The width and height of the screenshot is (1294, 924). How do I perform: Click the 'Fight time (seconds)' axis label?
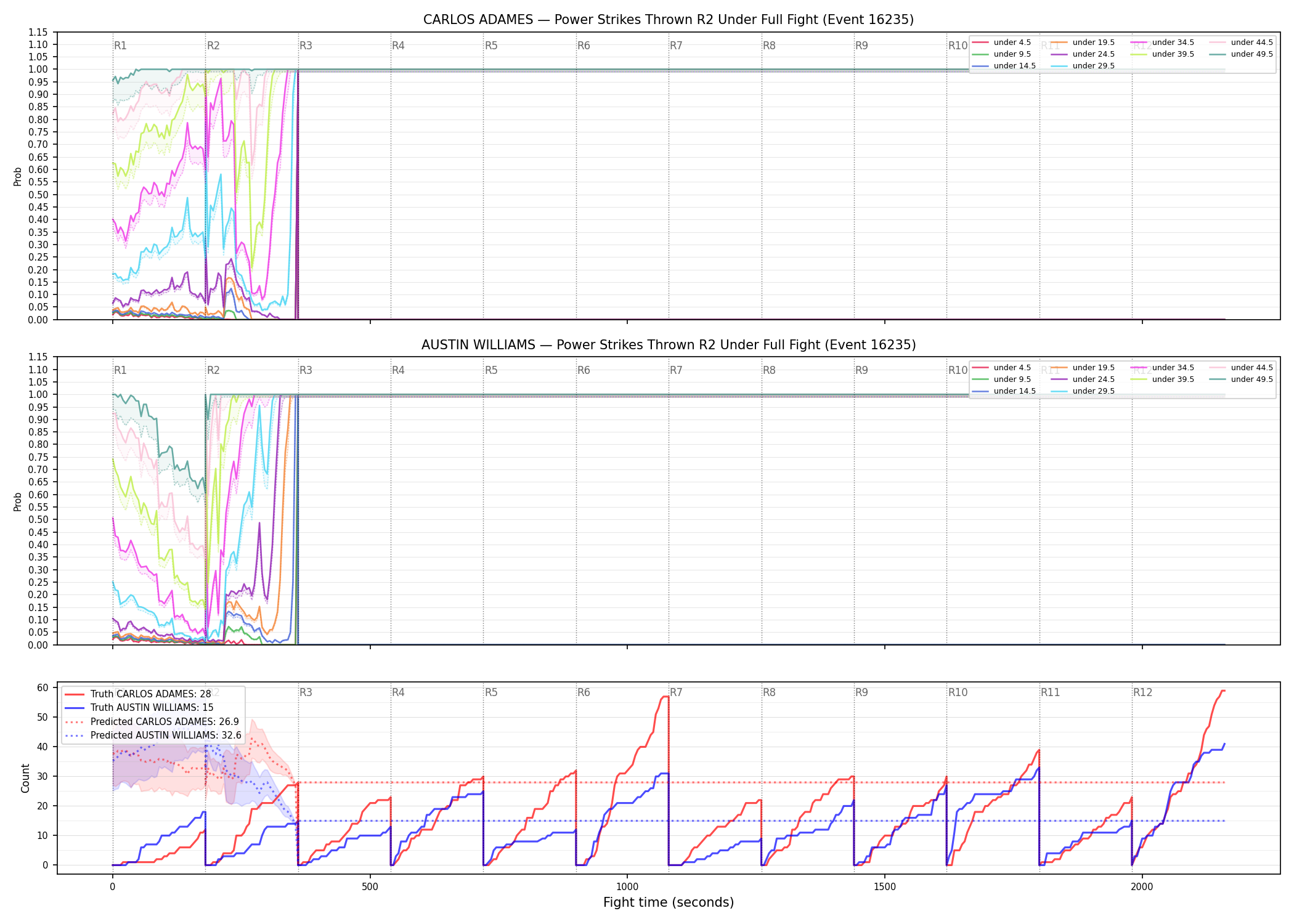tap(669, 902)
